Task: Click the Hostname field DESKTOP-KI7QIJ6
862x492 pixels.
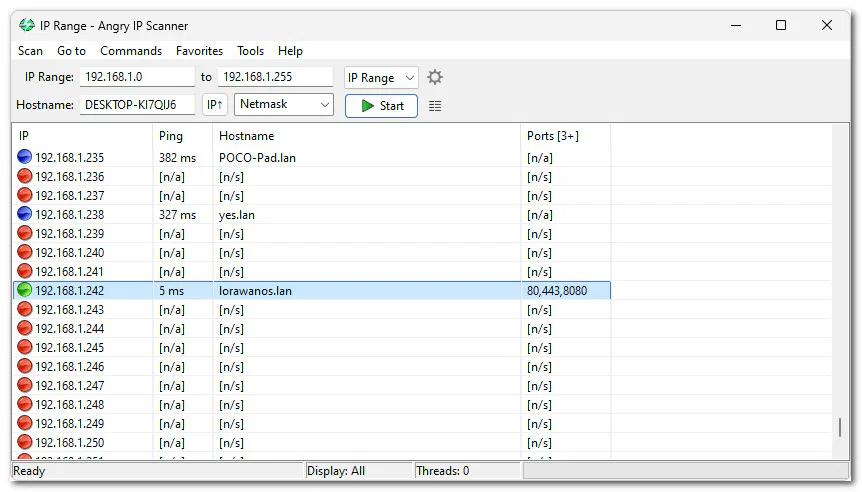Action: (x=137, y=104)
